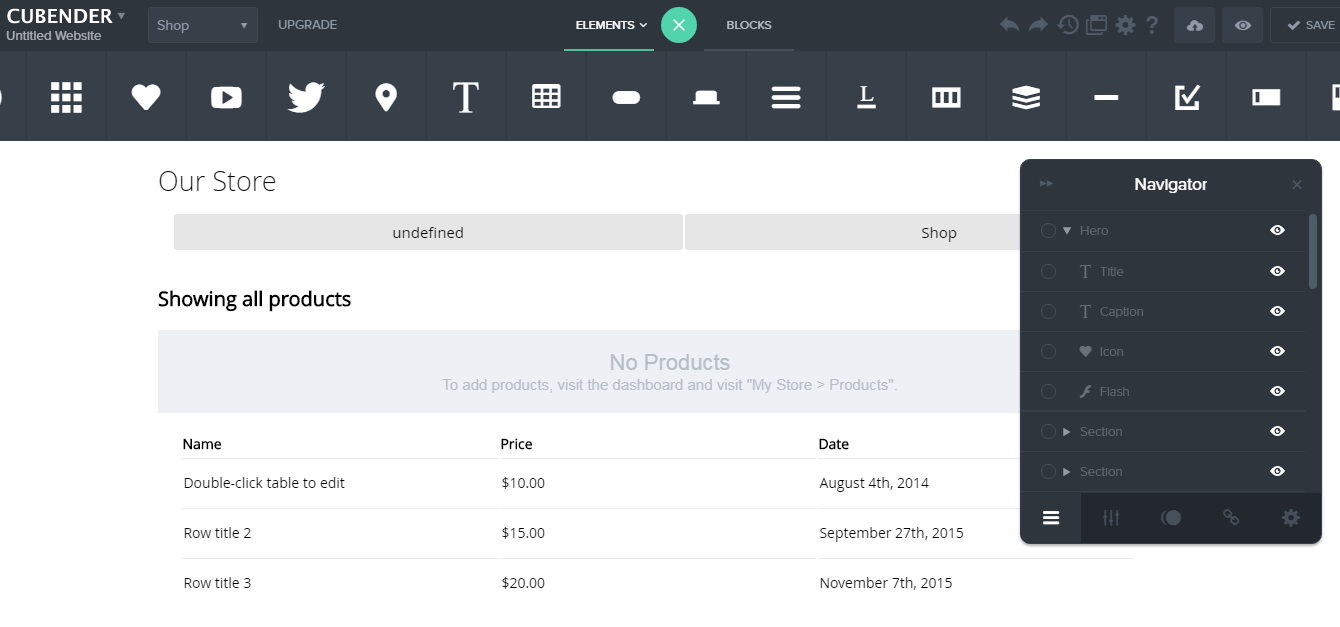Choose the table grid element icon
Screen dimensions: 1340x627
pos(546,97)
